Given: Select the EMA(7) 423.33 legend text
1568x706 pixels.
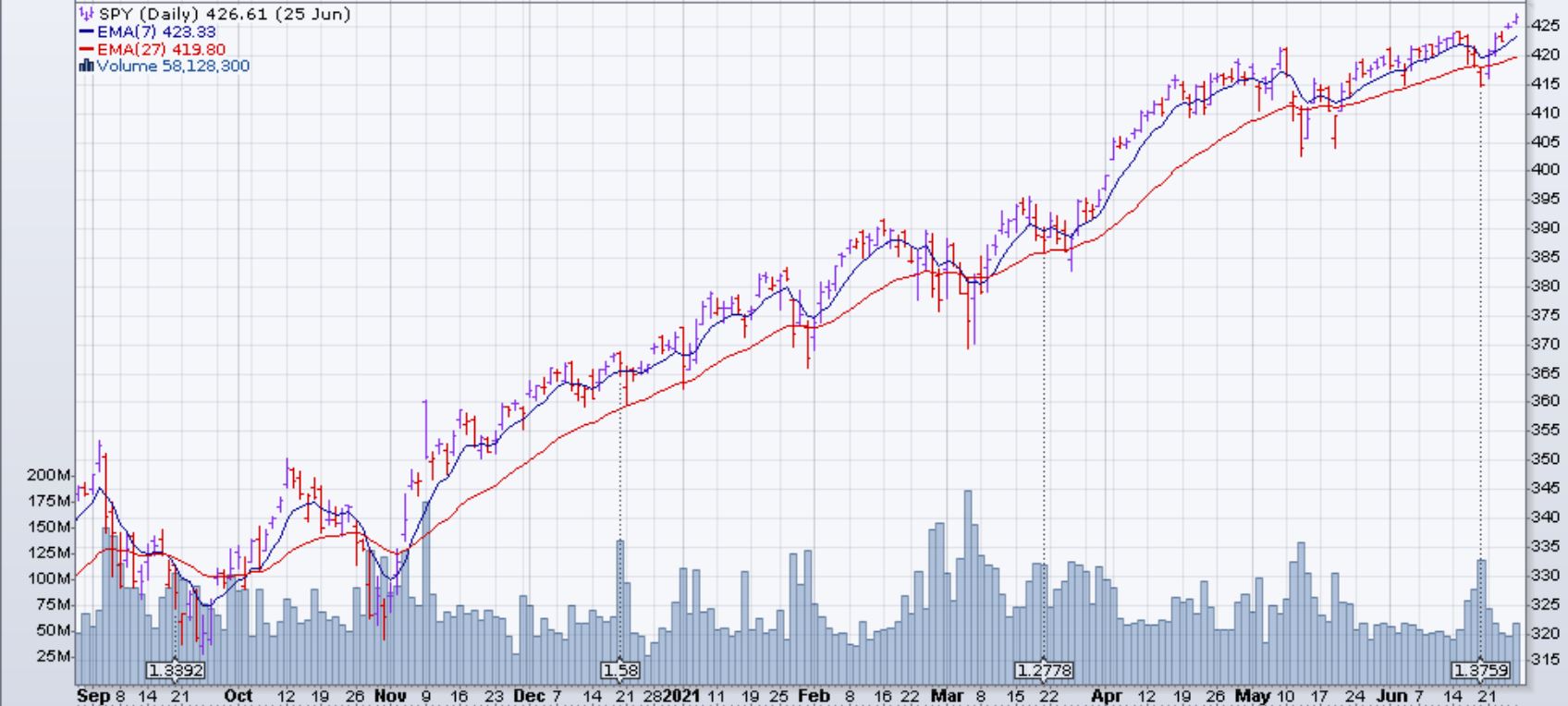Looking at the screenshot, I should click(156, 32).
